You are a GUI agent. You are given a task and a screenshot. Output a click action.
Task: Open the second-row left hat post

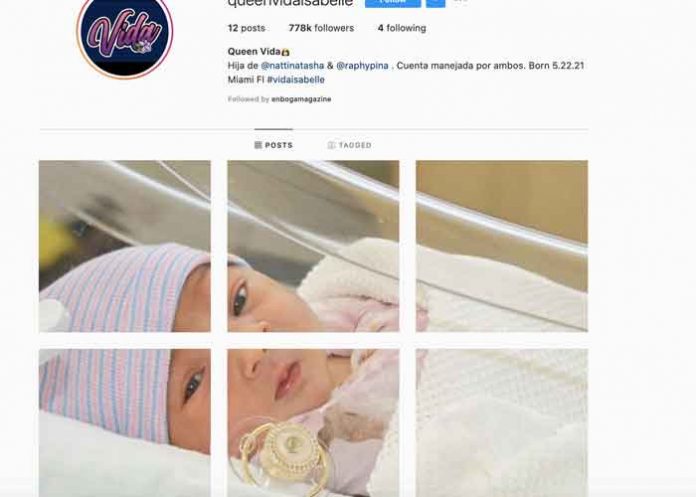(125, 423)
